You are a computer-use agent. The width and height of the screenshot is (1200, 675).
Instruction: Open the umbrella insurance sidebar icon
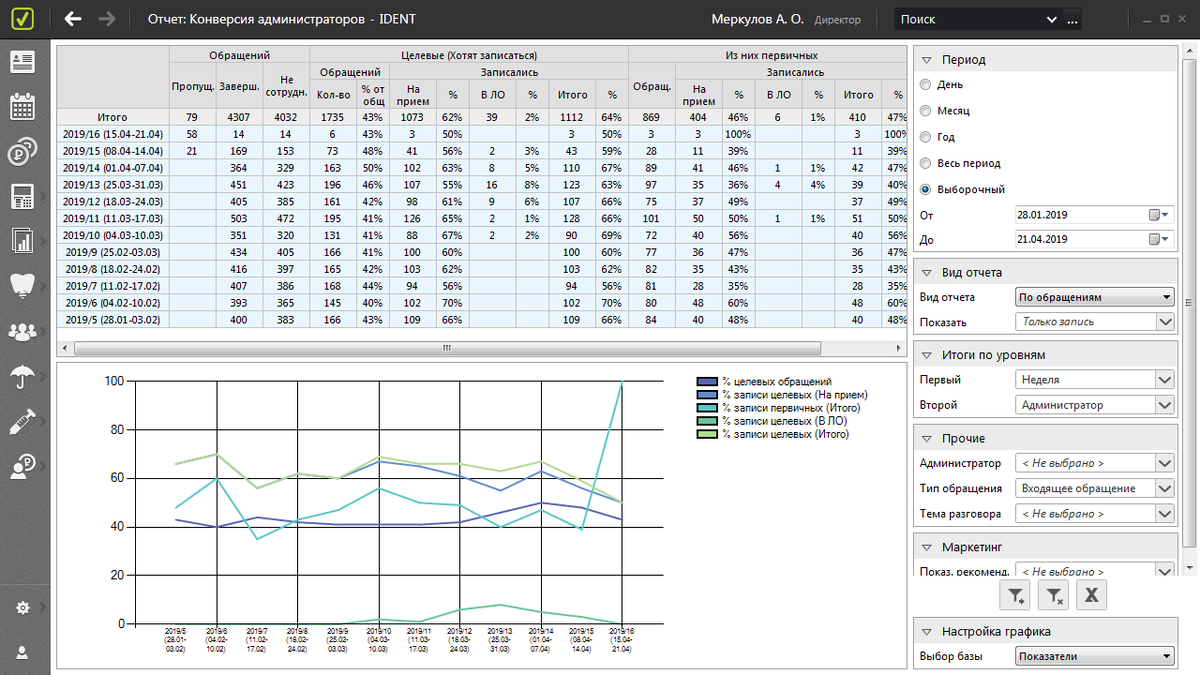21,376
